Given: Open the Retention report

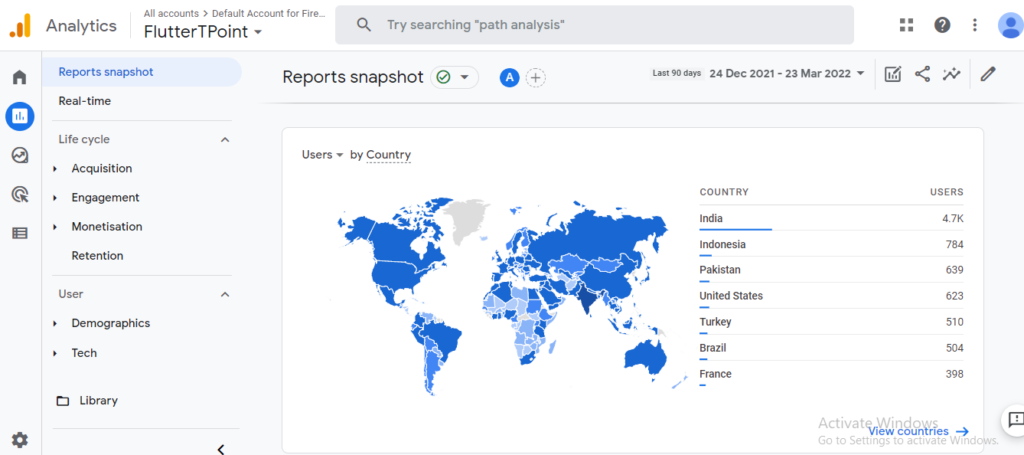Looking at the screenshot, I should click(x=97, y=256).
